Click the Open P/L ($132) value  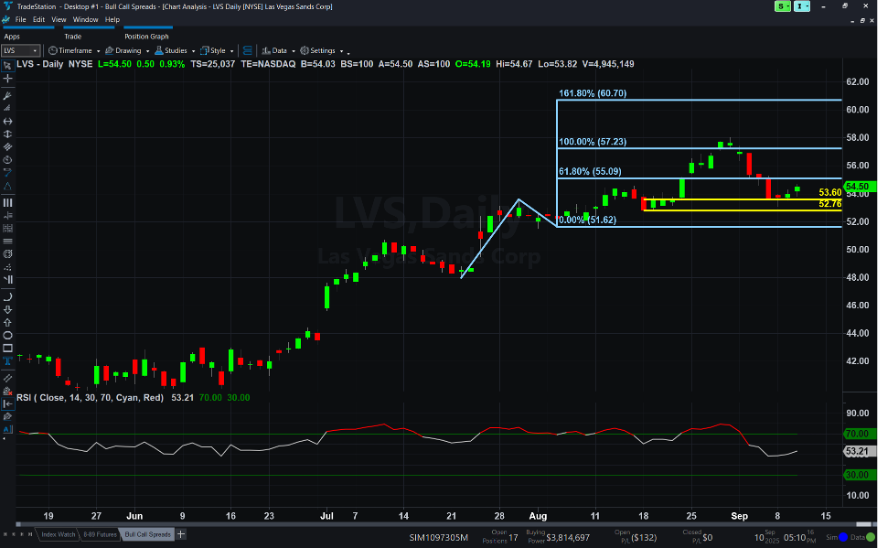pos(643,538)
